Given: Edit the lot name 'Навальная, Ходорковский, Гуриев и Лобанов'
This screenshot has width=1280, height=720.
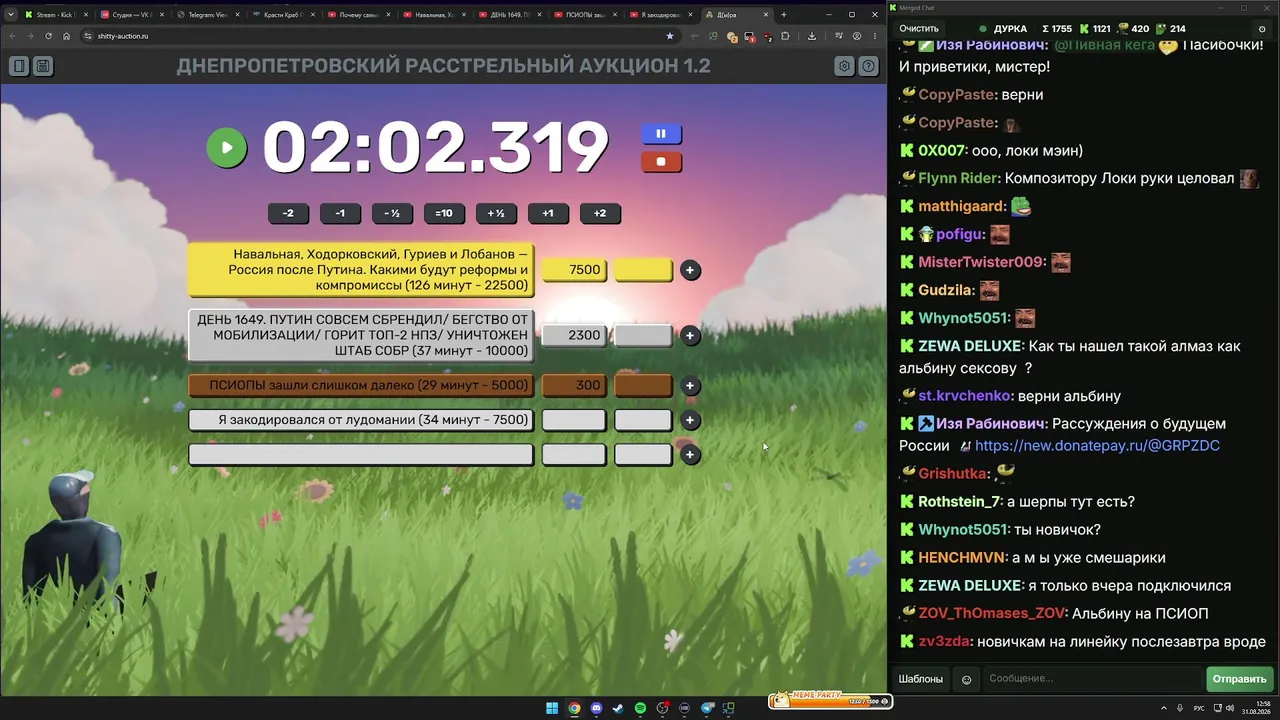Looking at the screenshot, I should [x=361, y=270].
